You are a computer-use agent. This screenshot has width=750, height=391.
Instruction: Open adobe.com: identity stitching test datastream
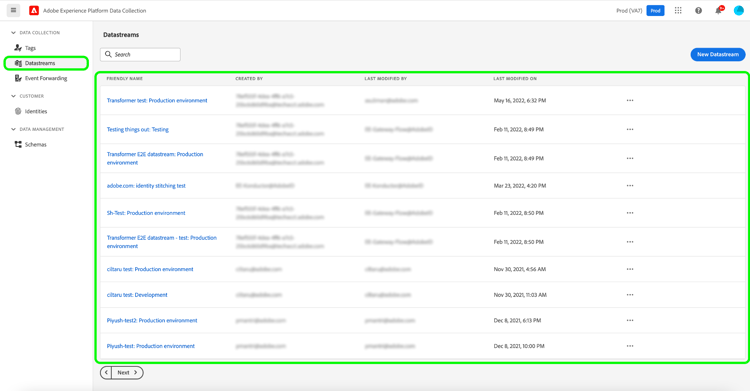click(x=146, y=186)
